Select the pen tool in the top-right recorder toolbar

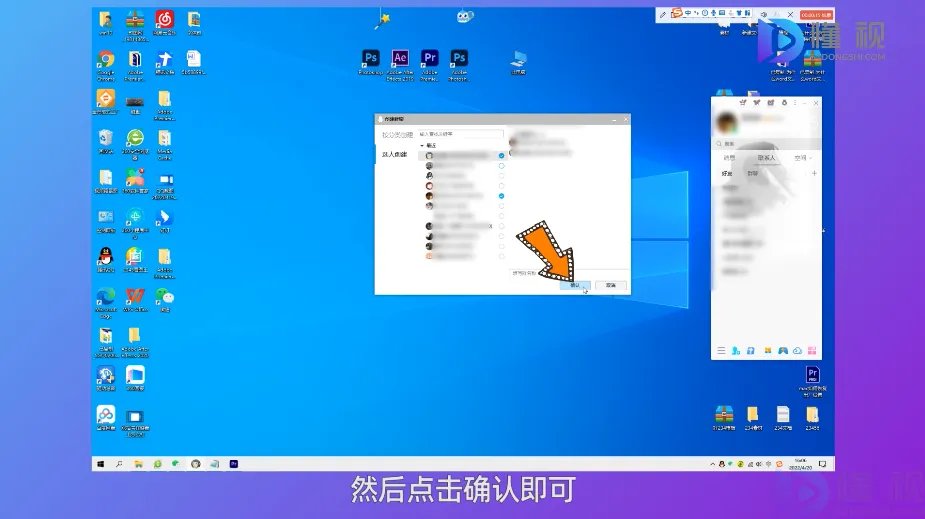[663, 14]
